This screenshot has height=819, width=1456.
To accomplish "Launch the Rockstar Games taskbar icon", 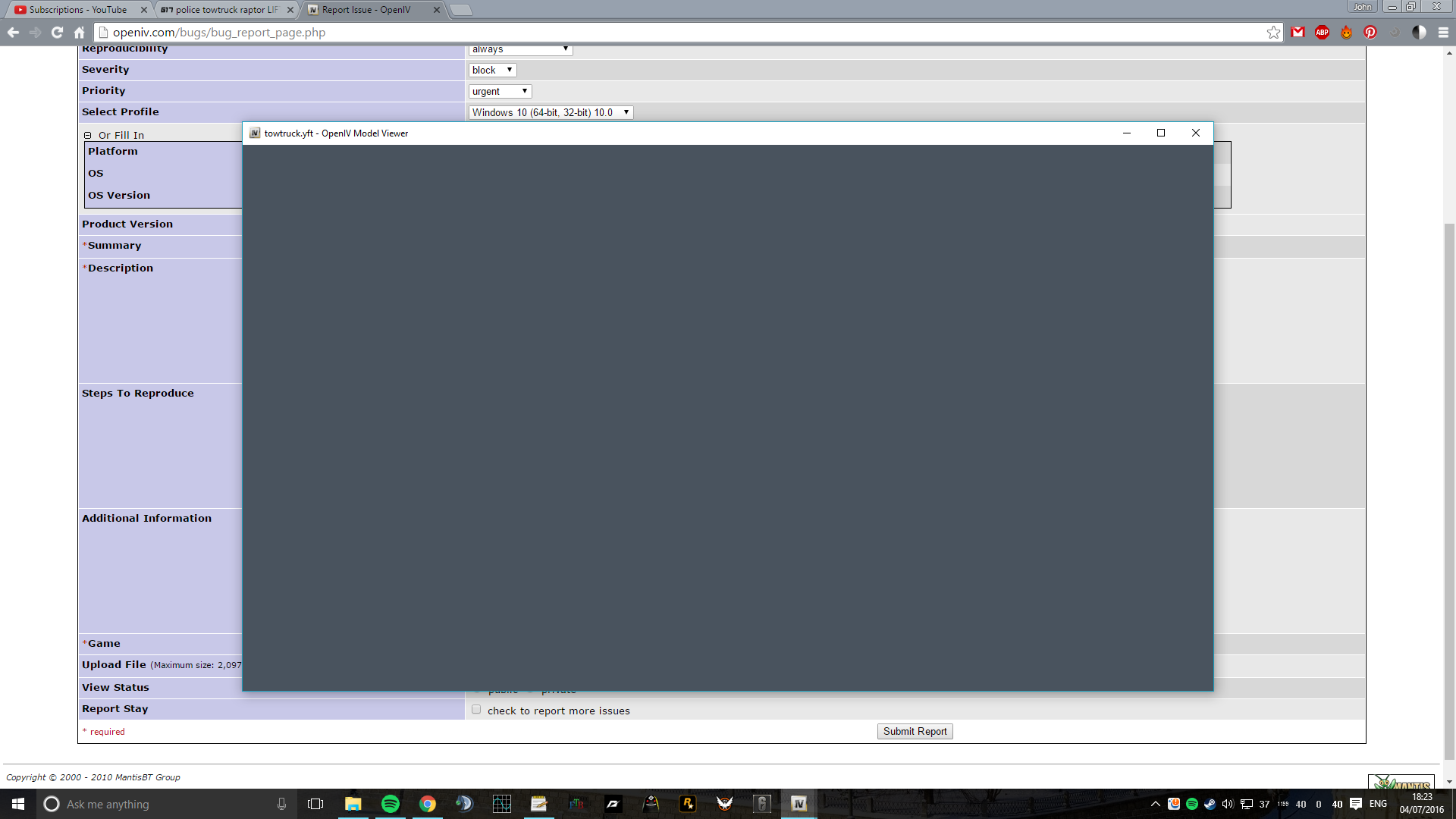I will (x=688, y=804).
